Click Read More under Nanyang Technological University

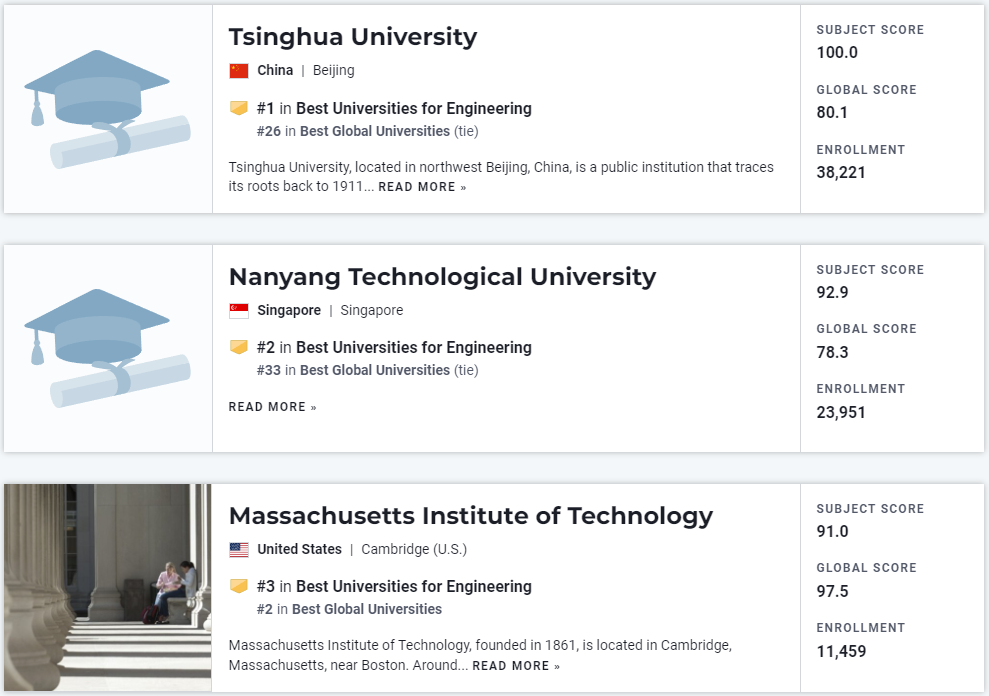click(272, 407)
